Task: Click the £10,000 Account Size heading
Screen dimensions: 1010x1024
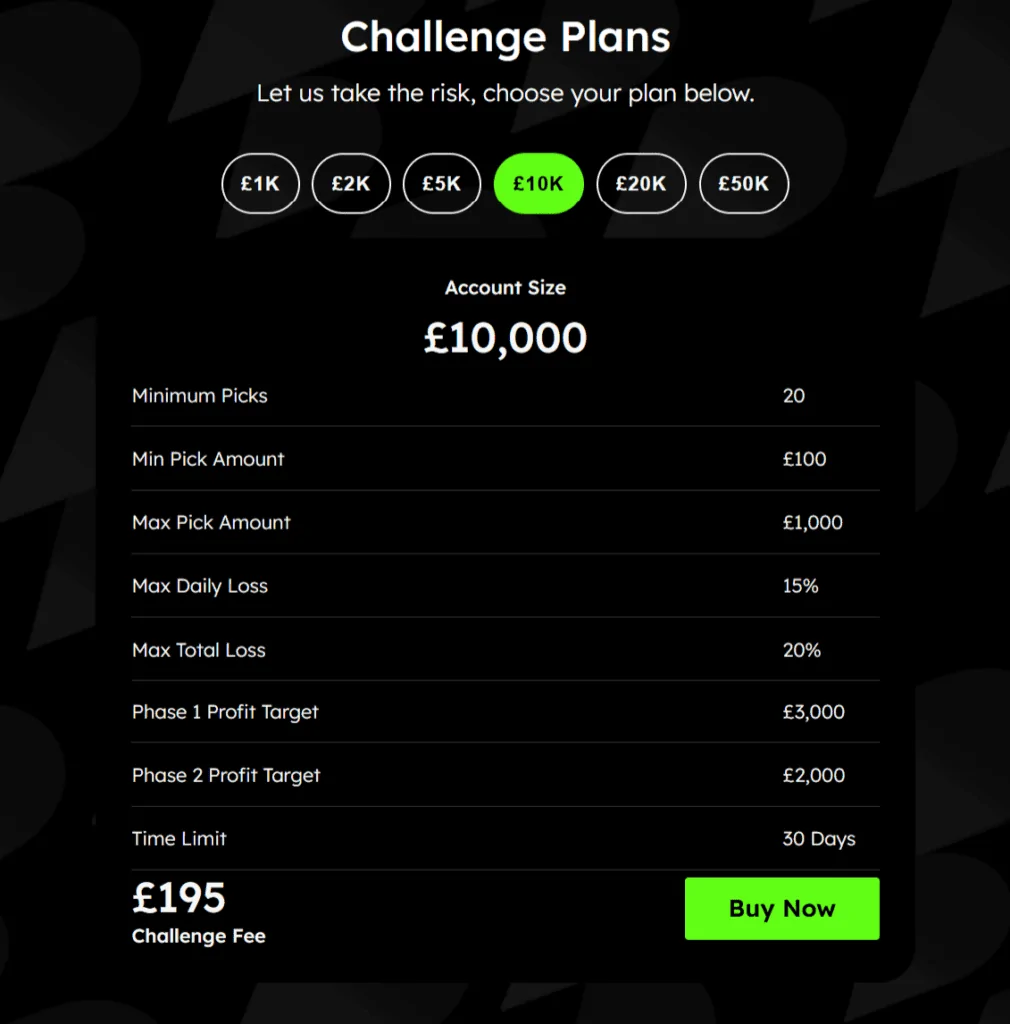Action: coord(505,338)
